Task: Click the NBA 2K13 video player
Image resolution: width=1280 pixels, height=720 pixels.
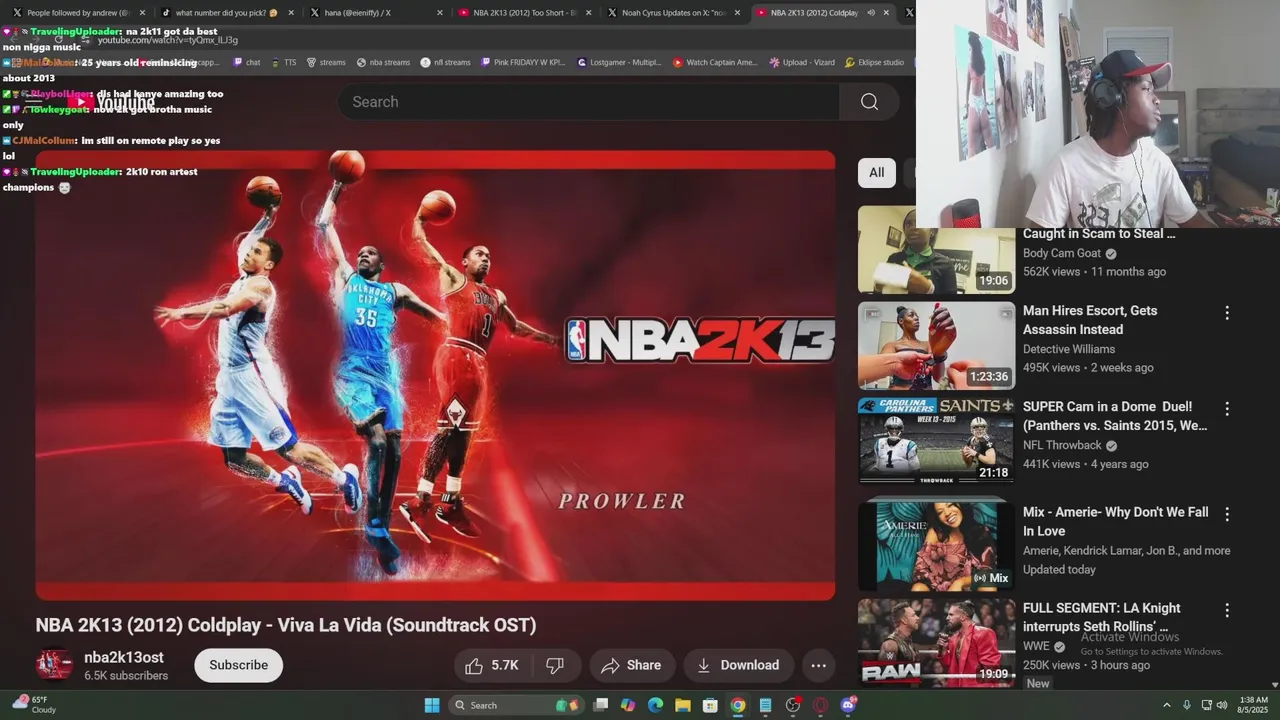Action: click(435, 375)
